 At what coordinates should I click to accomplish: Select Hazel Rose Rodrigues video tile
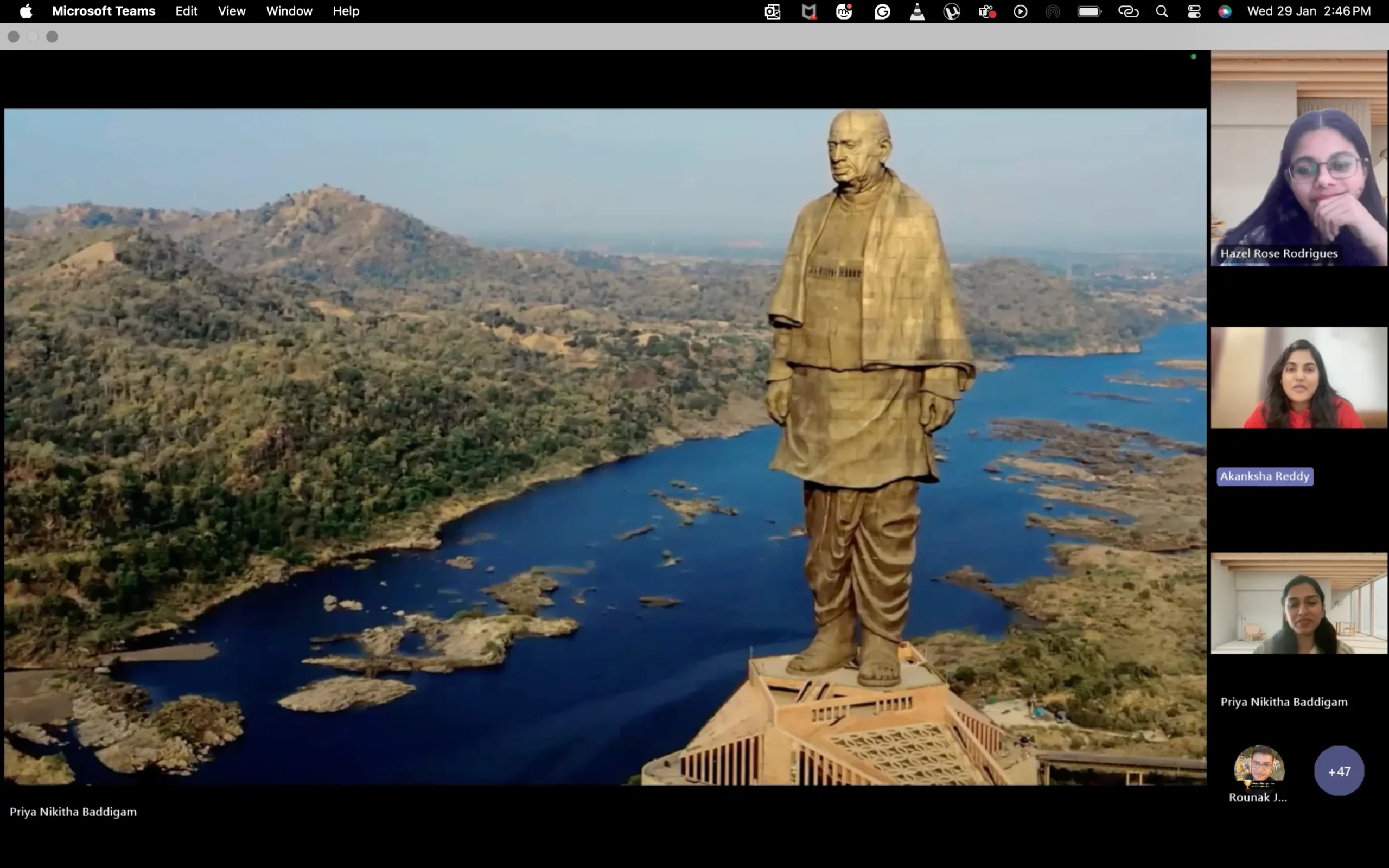point(1299,158)
